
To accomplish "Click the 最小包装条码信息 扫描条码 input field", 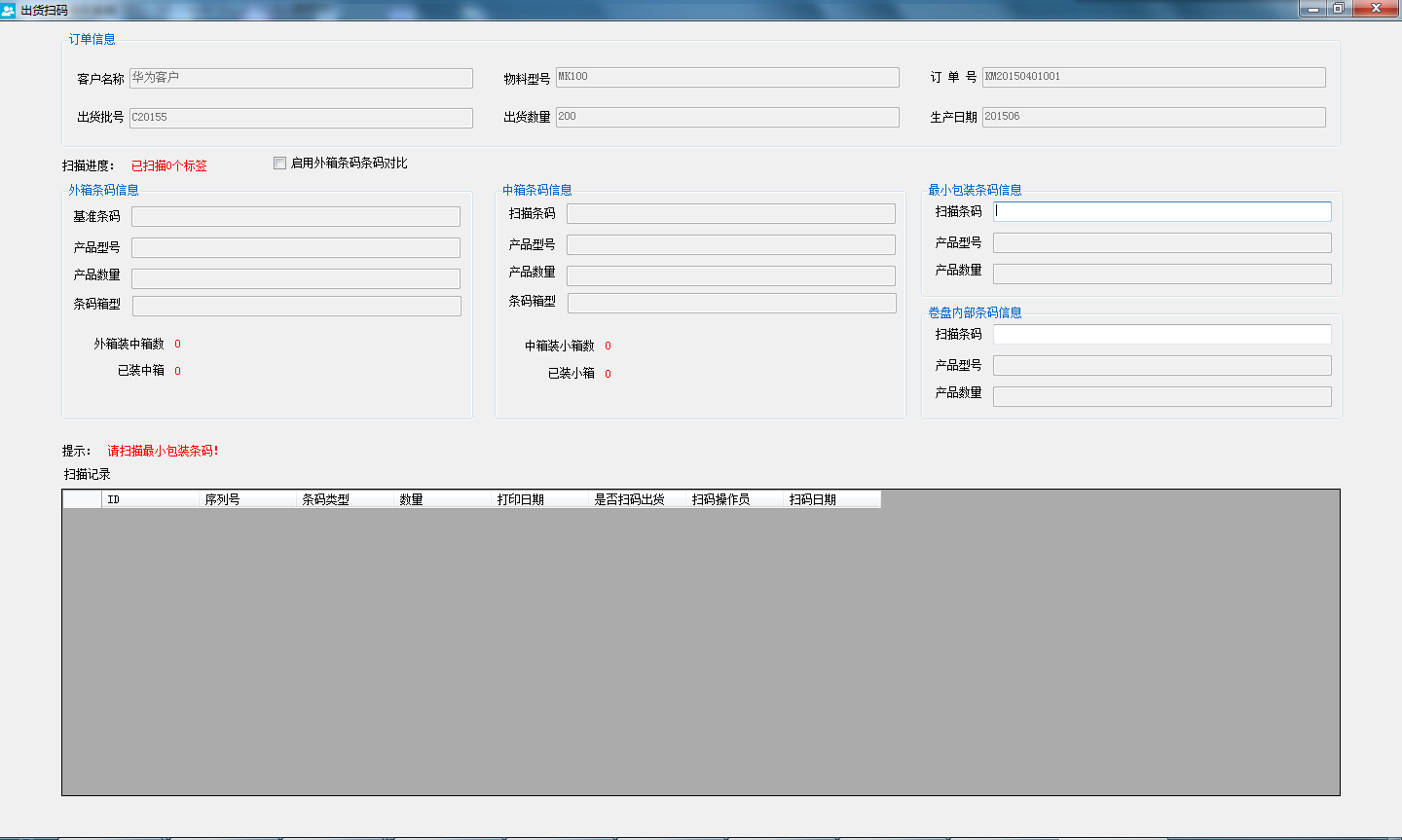I will click(x=1162, y=211).
